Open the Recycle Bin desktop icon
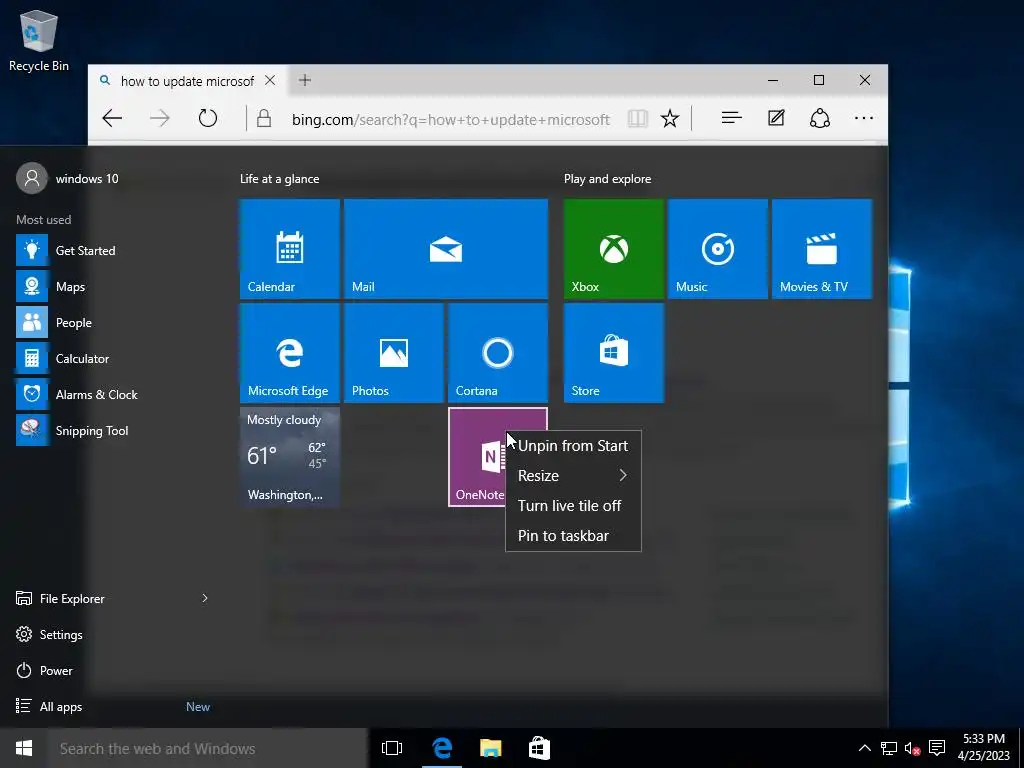Viewport: 1024px width, 768px height. [x=39, y=40]
